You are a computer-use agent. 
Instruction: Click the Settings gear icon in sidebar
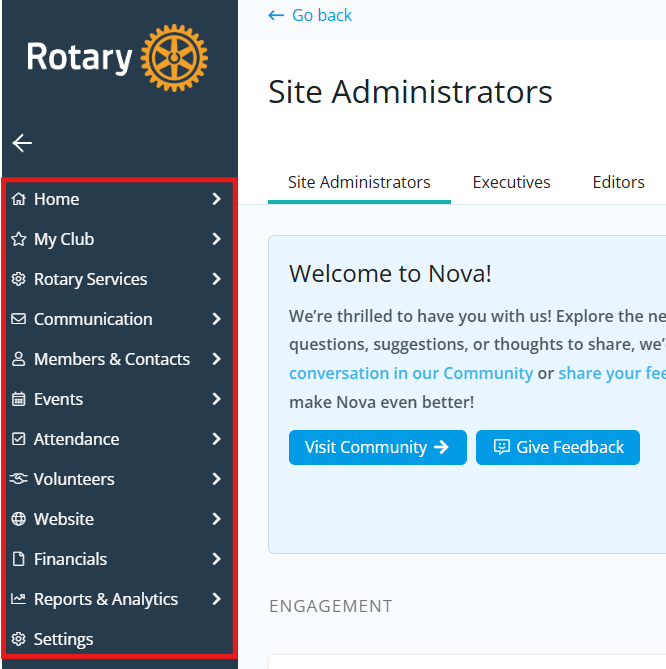click(x=18, y=639)
